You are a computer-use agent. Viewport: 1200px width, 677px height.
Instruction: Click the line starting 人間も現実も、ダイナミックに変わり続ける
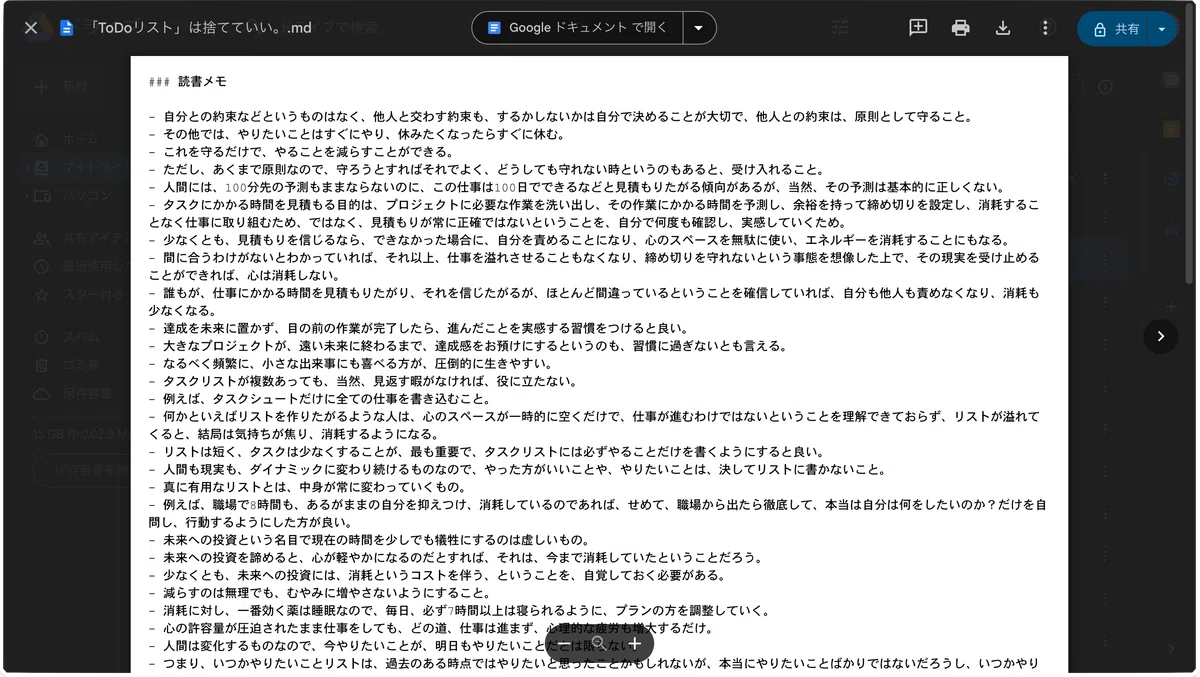516,469
